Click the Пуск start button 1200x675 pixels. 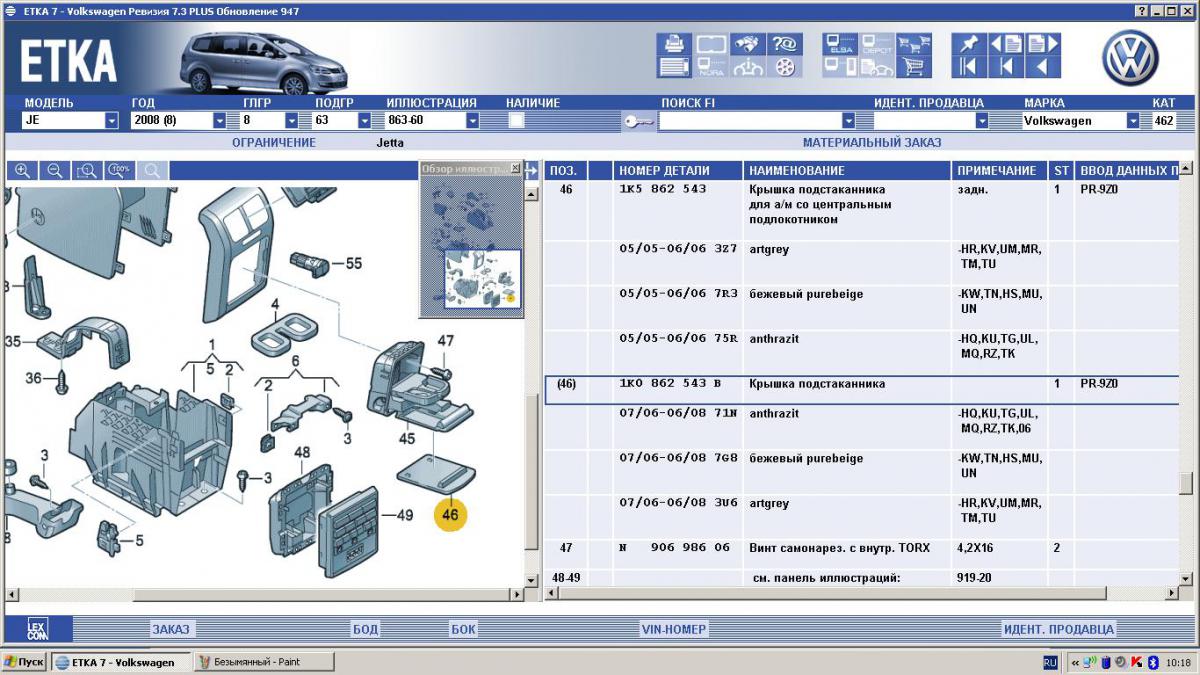coord(24,662)
